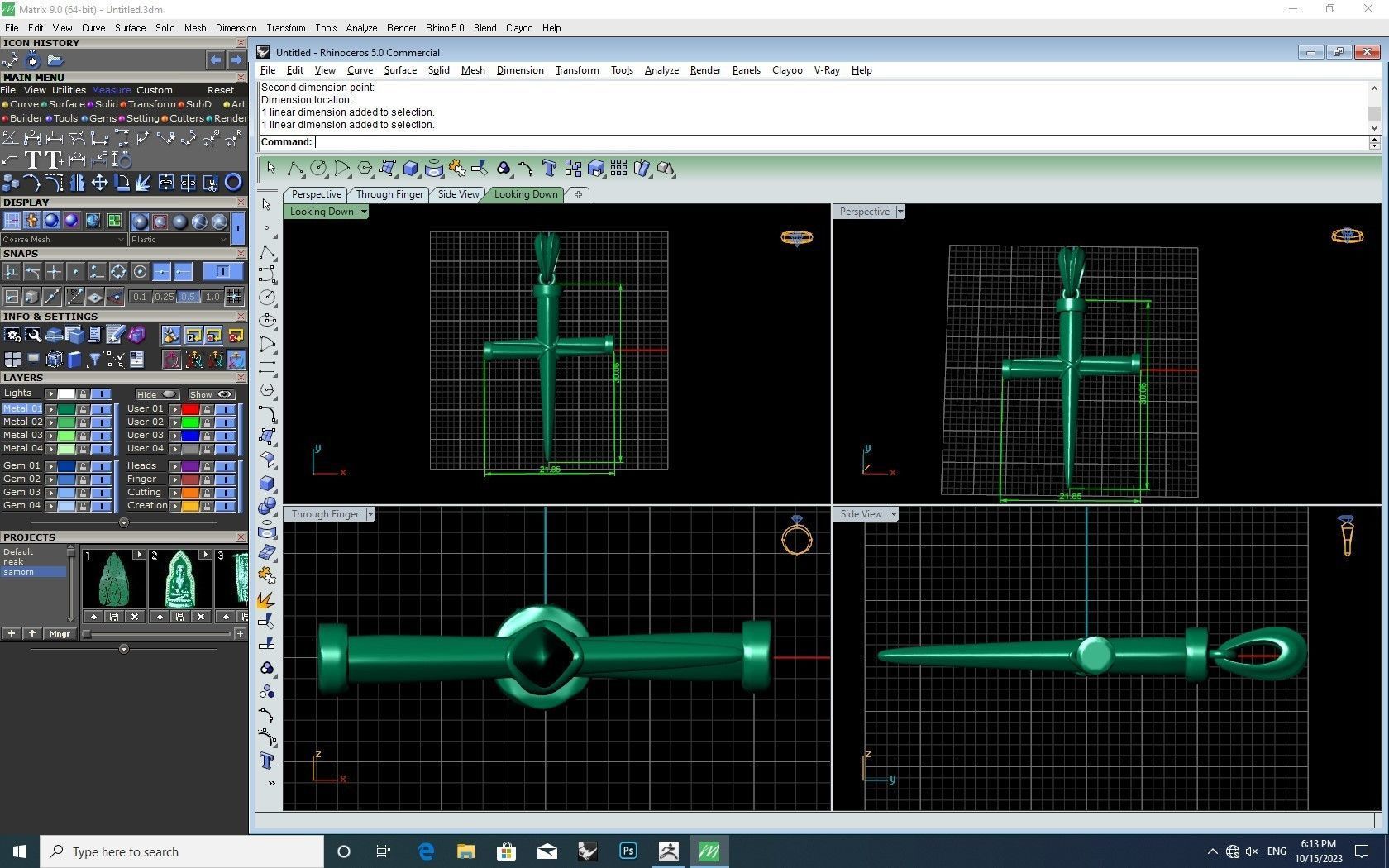Viewport: 1389px width, 868px height.
Task: Click the Icon History back arrow
Action: (215, 60)
